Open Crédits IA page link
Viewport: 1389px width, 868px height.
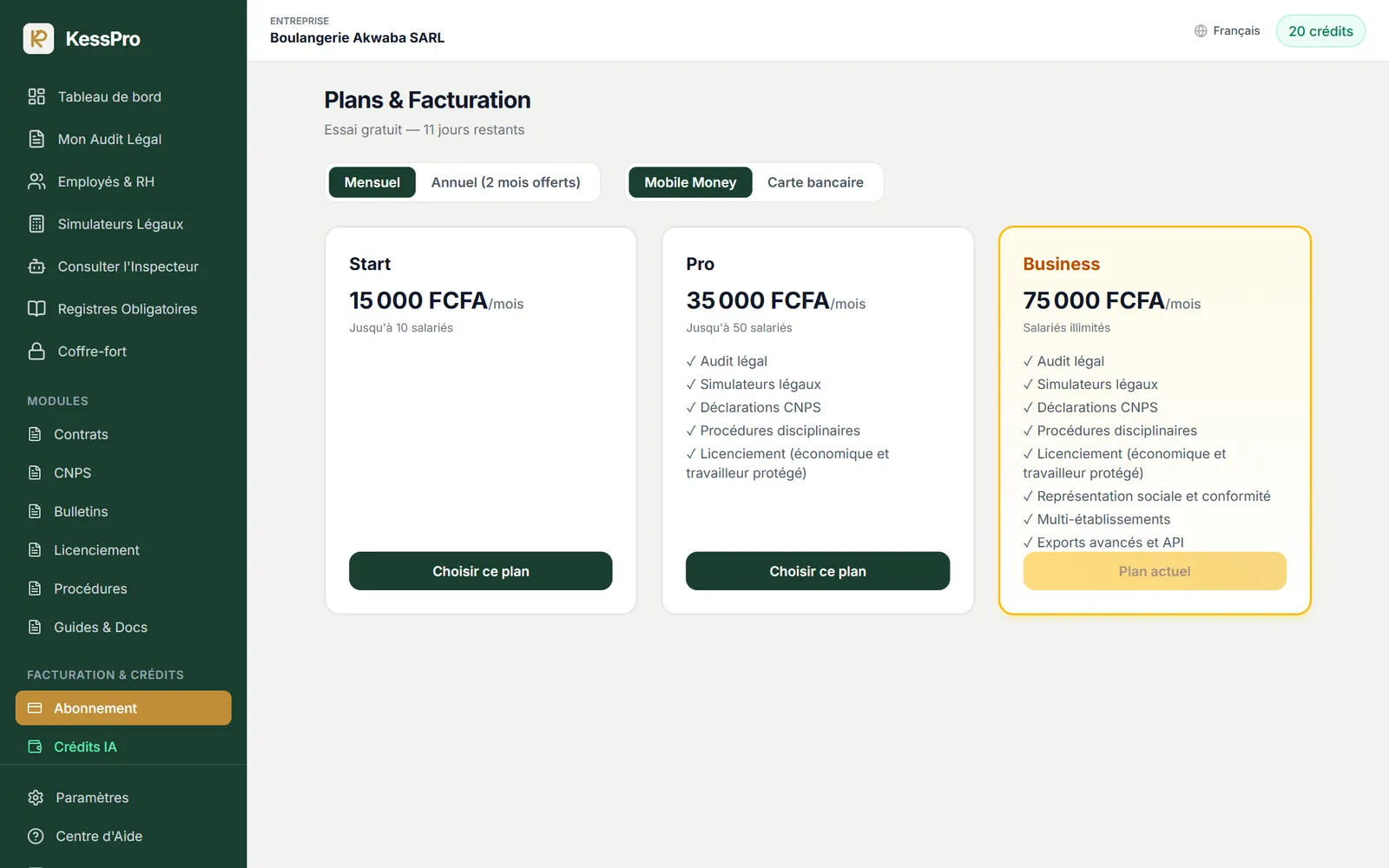(123, 746)
